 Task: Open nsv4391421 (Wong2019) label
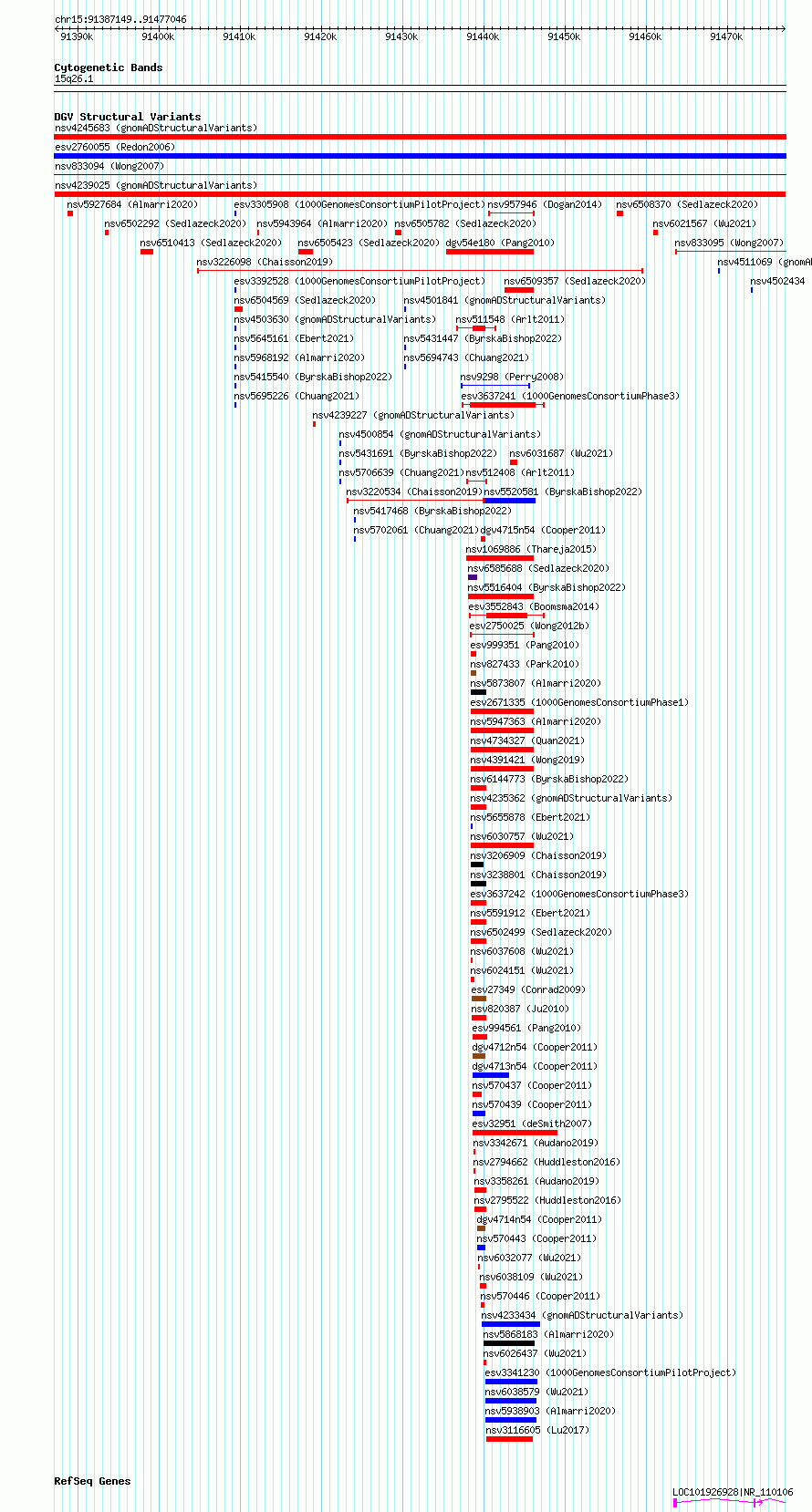pyautogui.click(x=527, y=760)
